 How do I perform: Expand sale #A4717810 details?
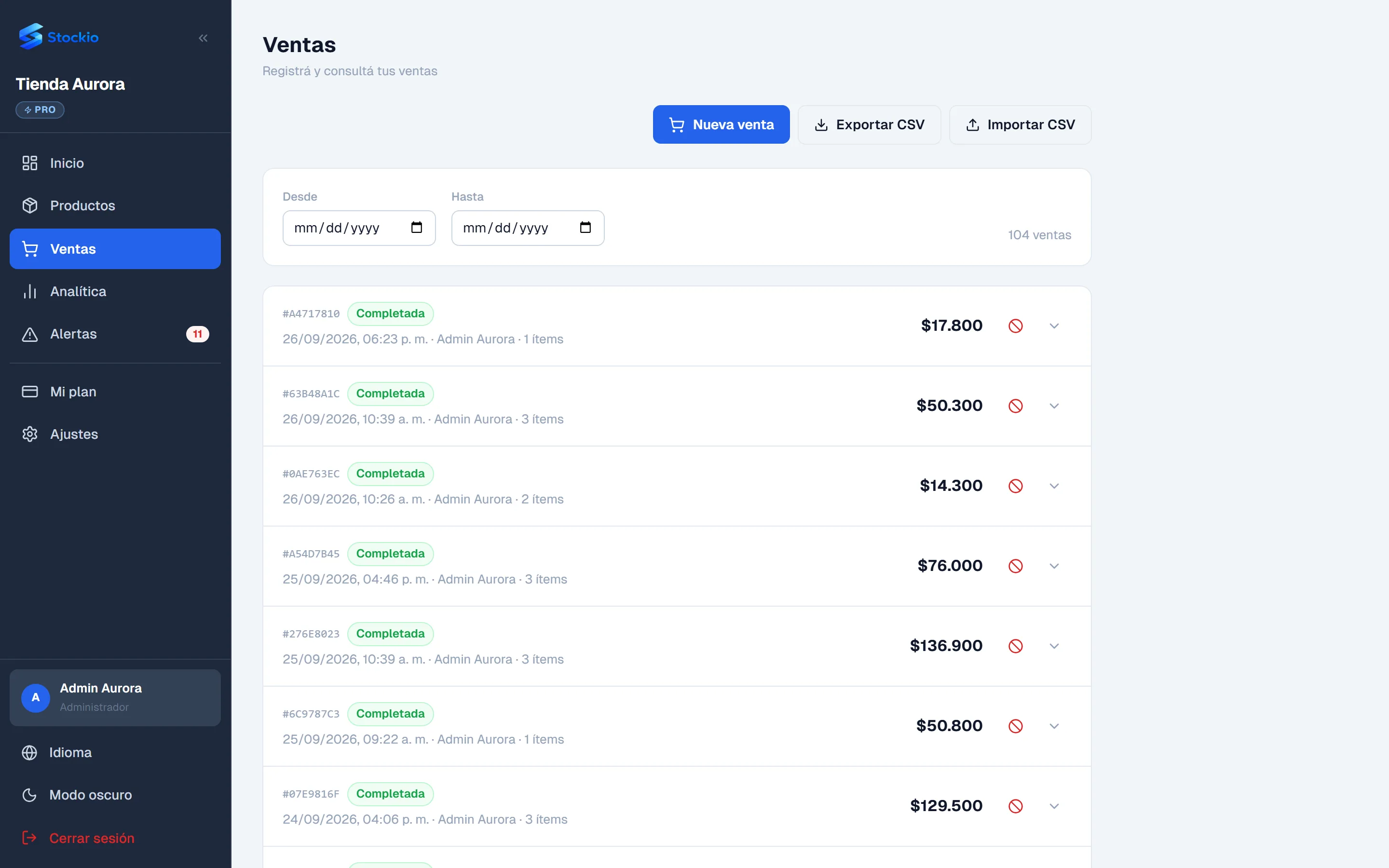click(1054, 326)
